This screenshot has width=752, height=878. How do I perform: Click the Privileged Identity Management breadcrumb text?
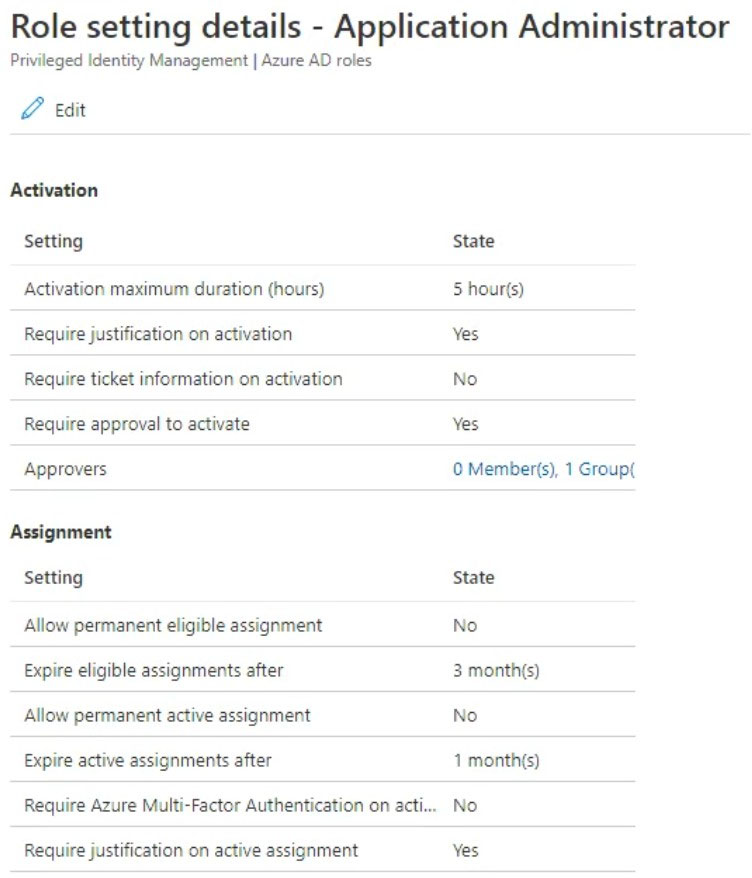(x=129, y=60)
